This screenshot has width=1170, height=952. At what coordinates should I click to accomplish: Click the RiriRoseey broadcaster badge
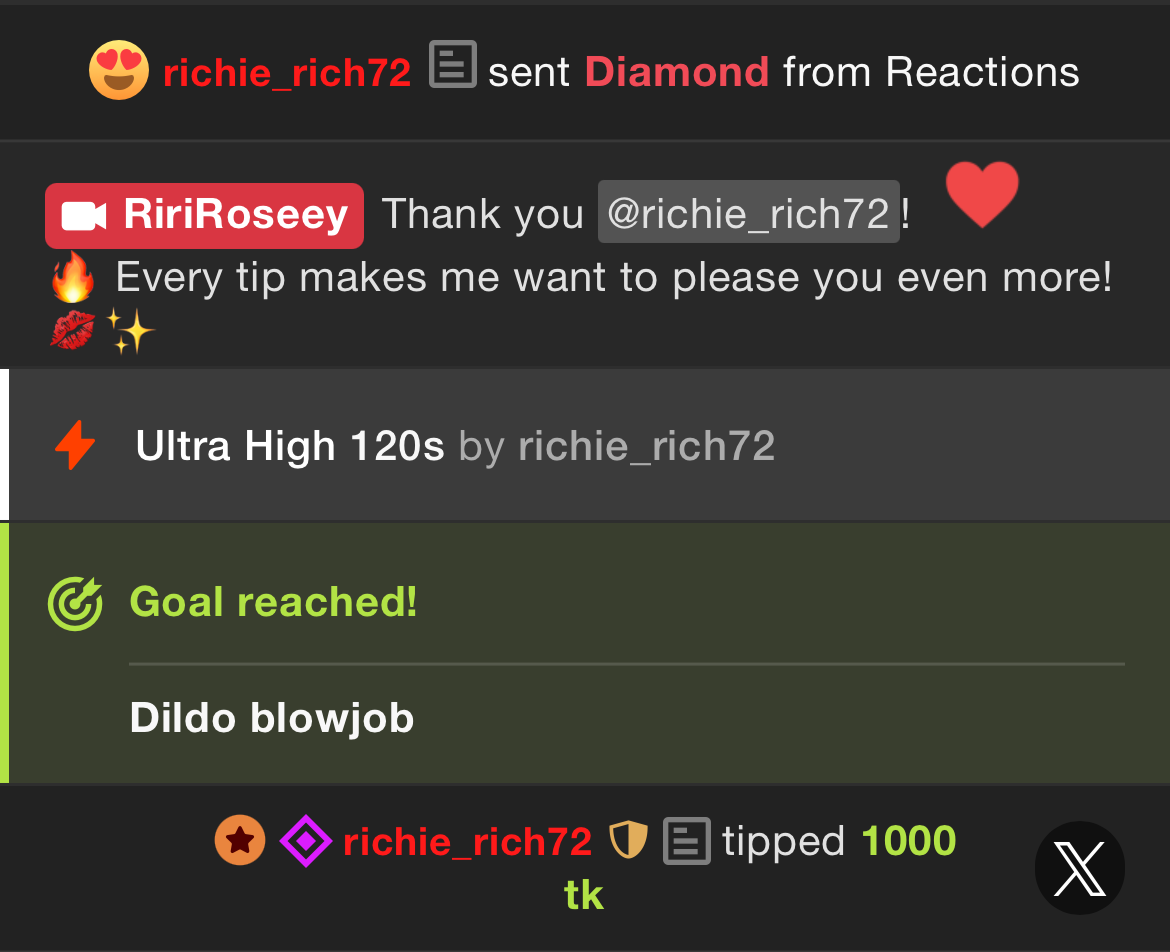(x=204, y=216)
